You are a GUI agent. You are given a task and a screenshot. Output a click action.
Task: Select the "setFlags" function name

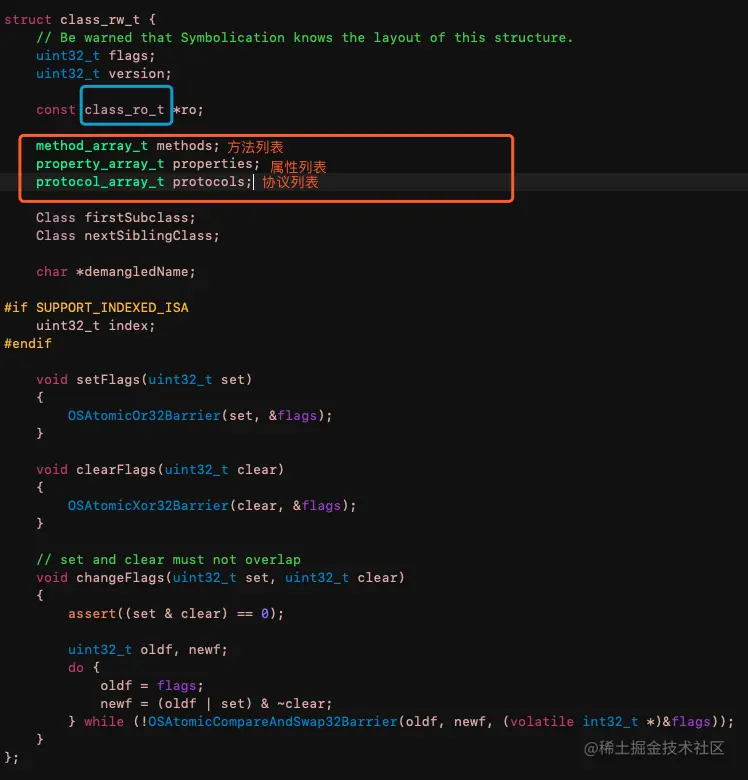click(x=108, y=380)
